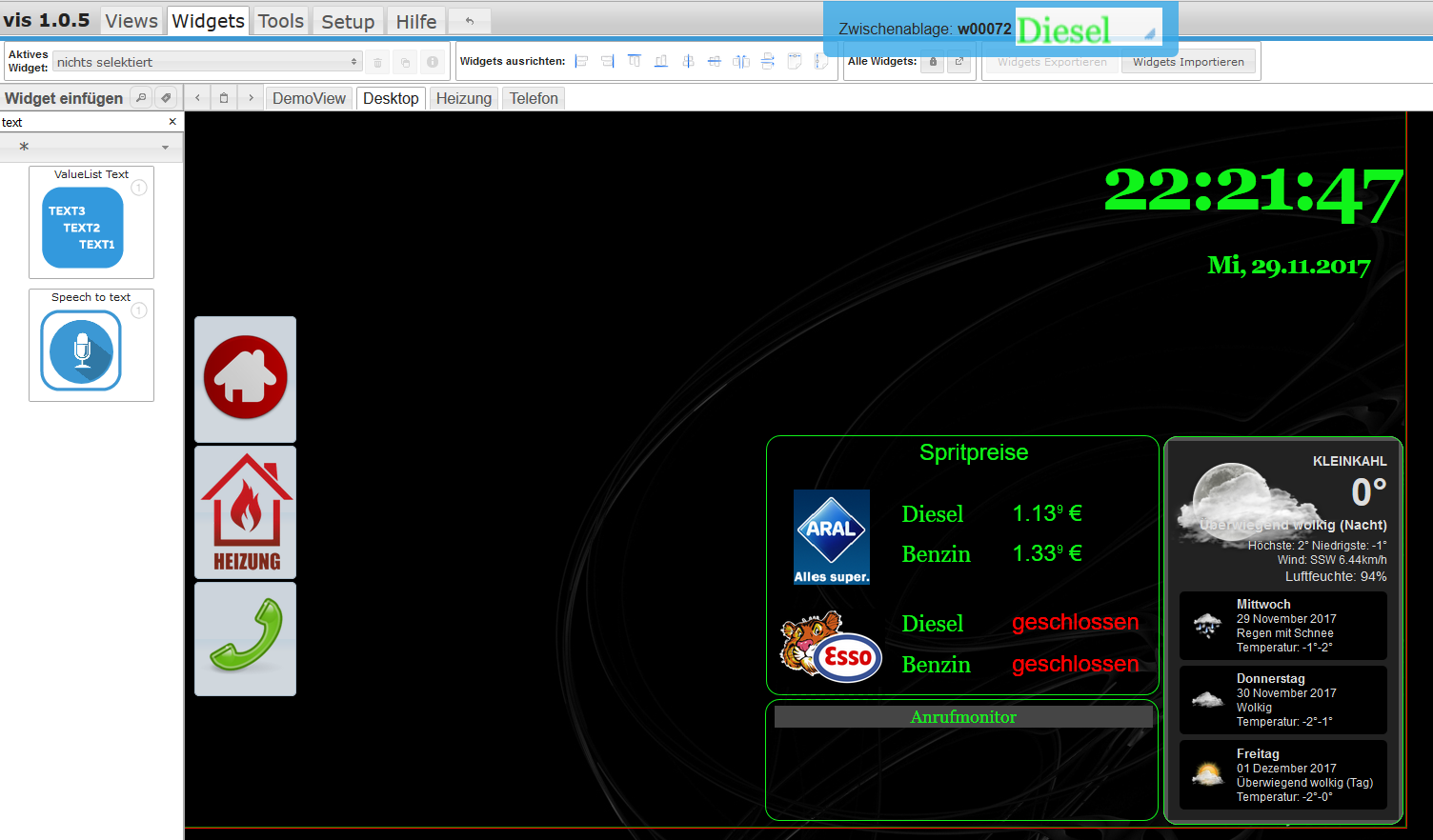Align widgets to the left edge
The width and height of the screenshot is (1433, 840).
tap(581, 61)
